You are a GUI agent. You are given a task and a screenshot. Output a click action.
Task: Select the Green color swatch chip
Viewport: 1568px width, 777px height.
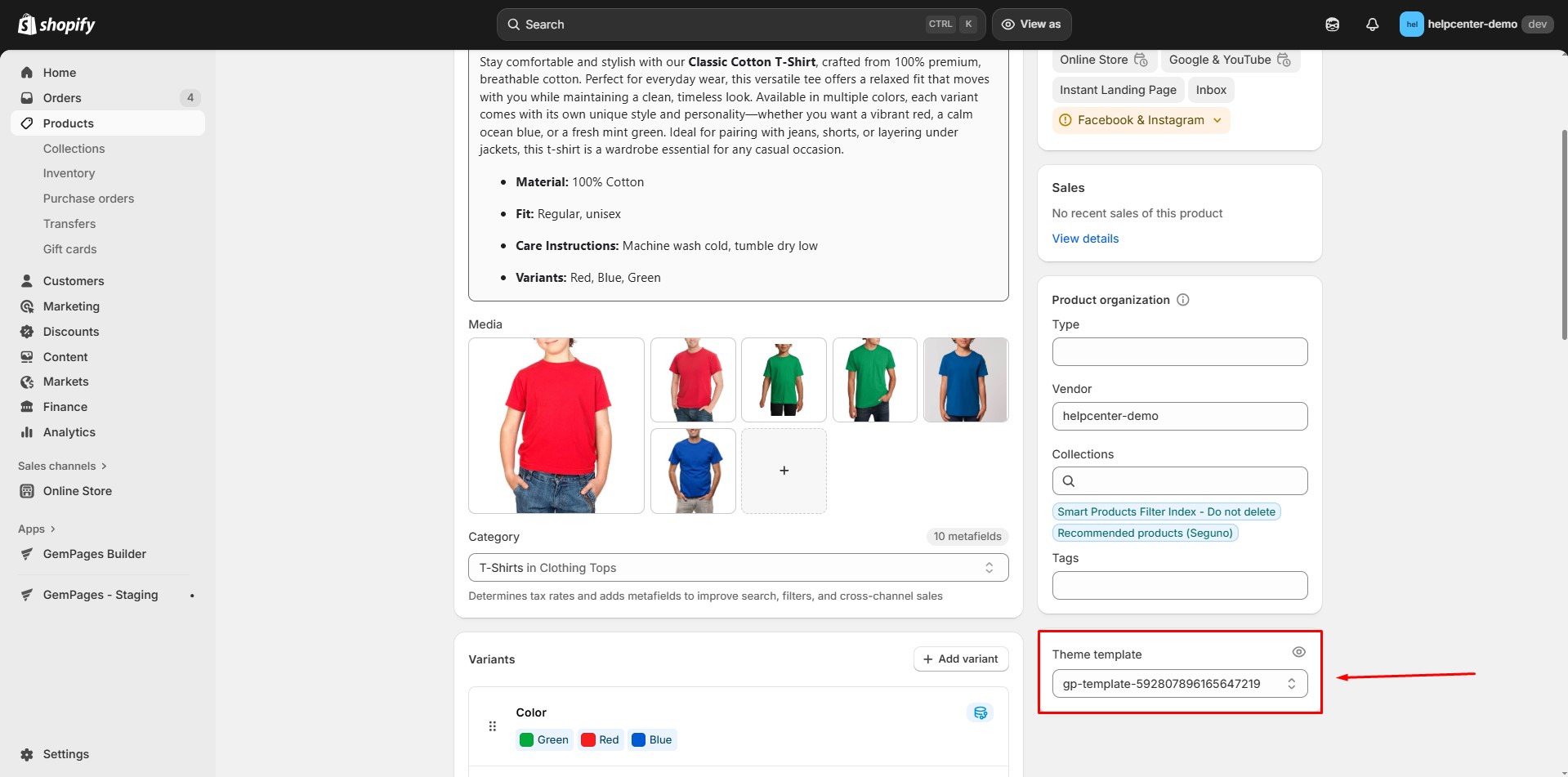click(544, 740)
